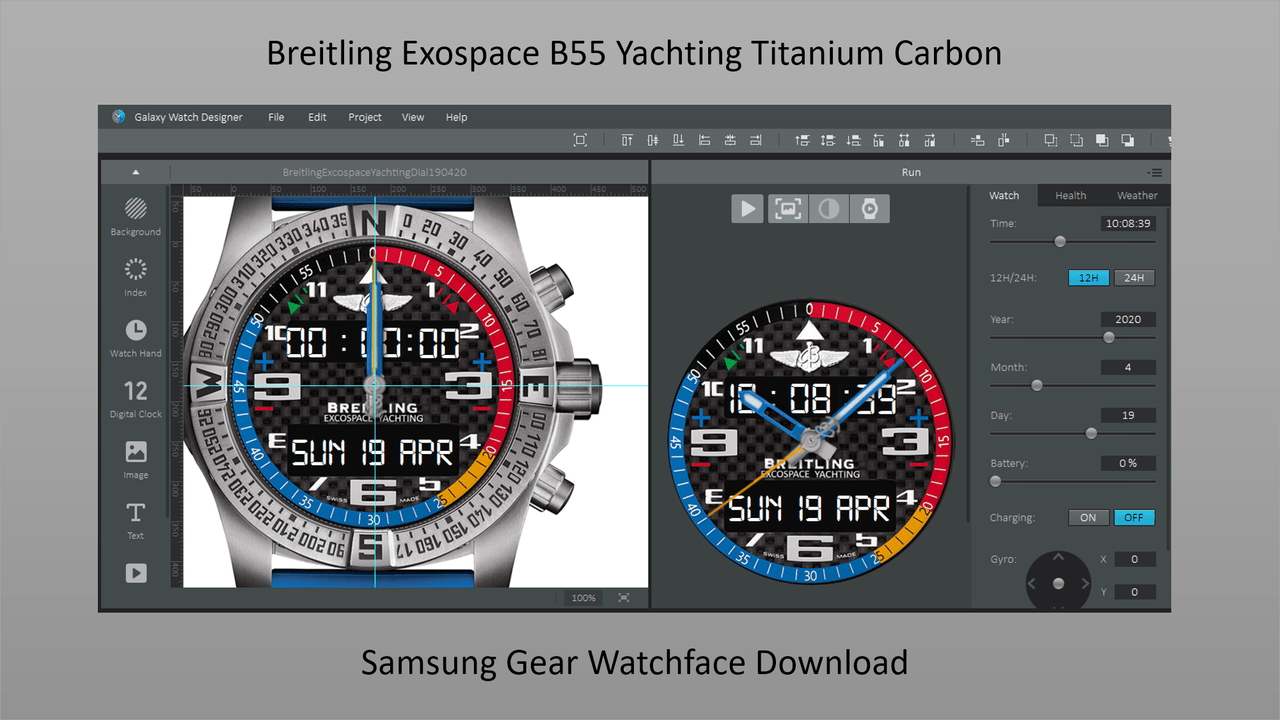Switch time format to 24H
The height and width of the screenshot is (720, 1280).
pyautogui.click(x=1134, y=277)
